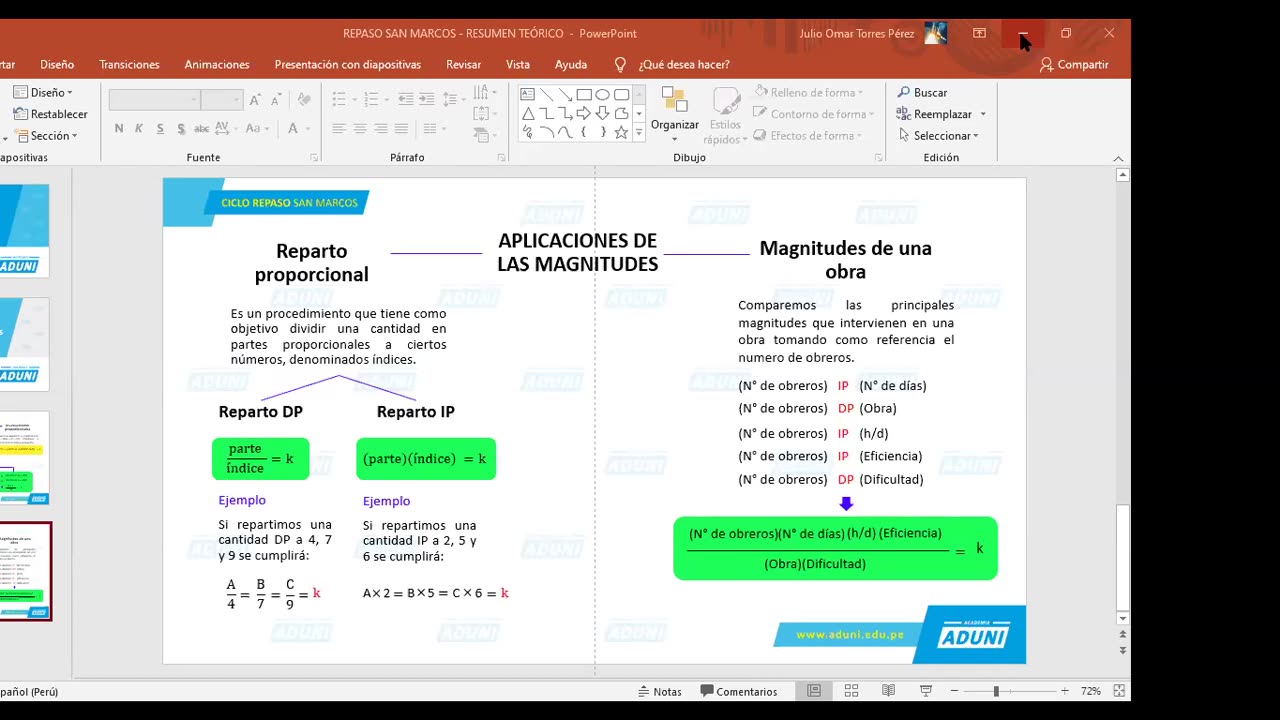The width and height of the screenshot is (1280, 720).
Task: Choose the triangle shape
Action: pos(528,113)
